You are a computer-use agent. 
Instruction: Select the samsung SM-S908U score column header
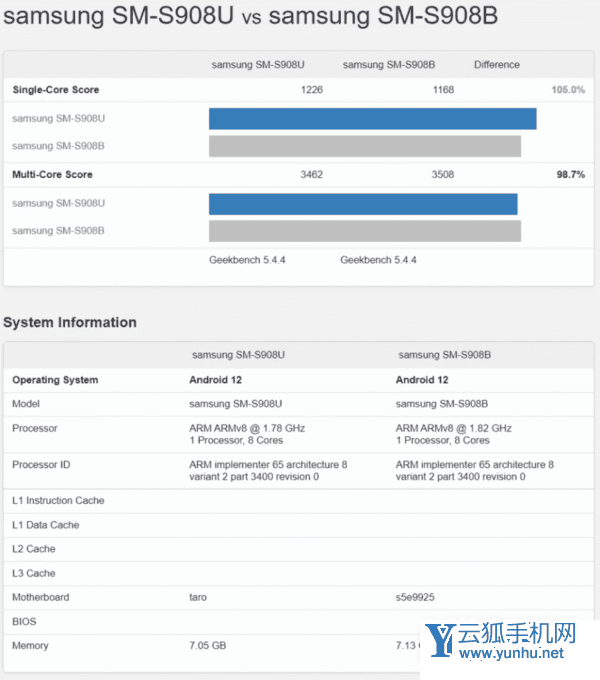point(258,65)
